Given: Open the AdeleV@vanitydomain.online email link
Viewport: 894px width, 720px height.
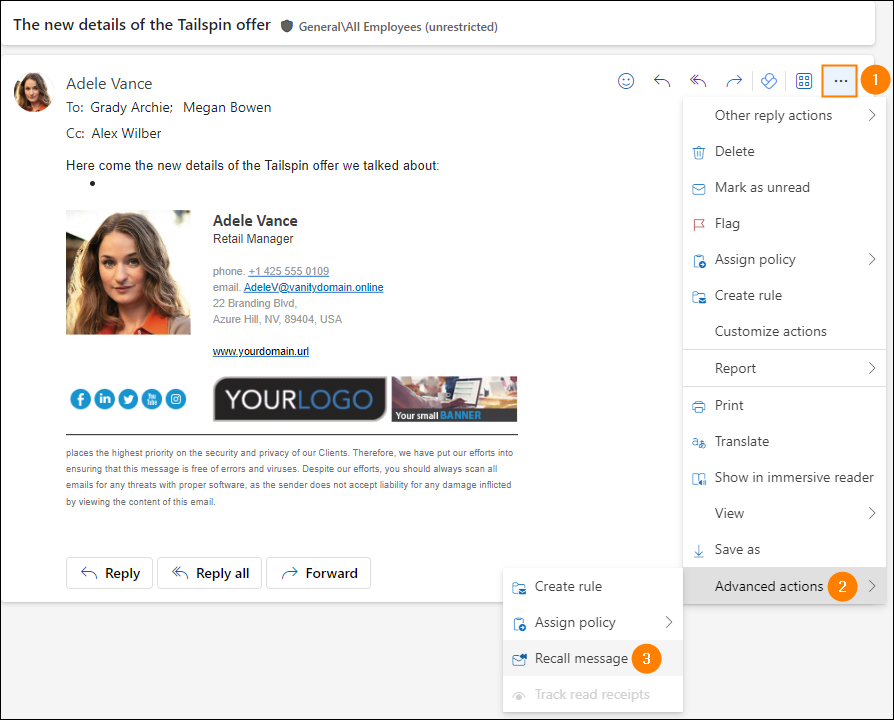Looking at the screenshot, I should 313,287.
